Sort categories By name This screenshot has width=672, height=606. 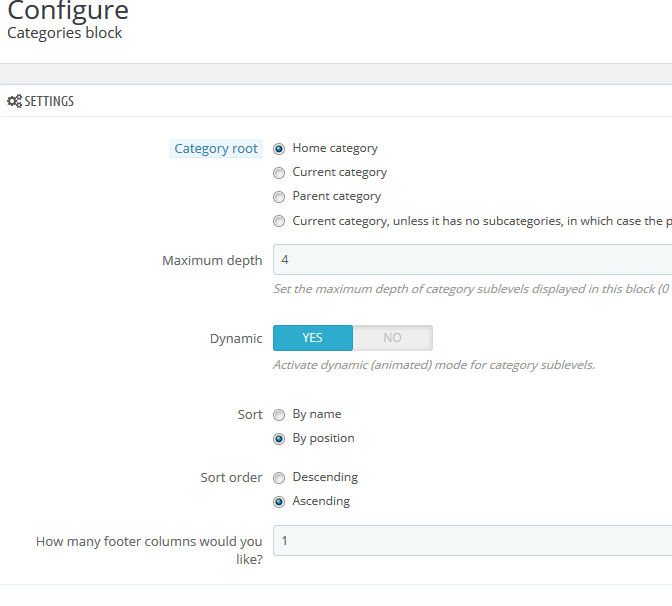tap(279, 415)
